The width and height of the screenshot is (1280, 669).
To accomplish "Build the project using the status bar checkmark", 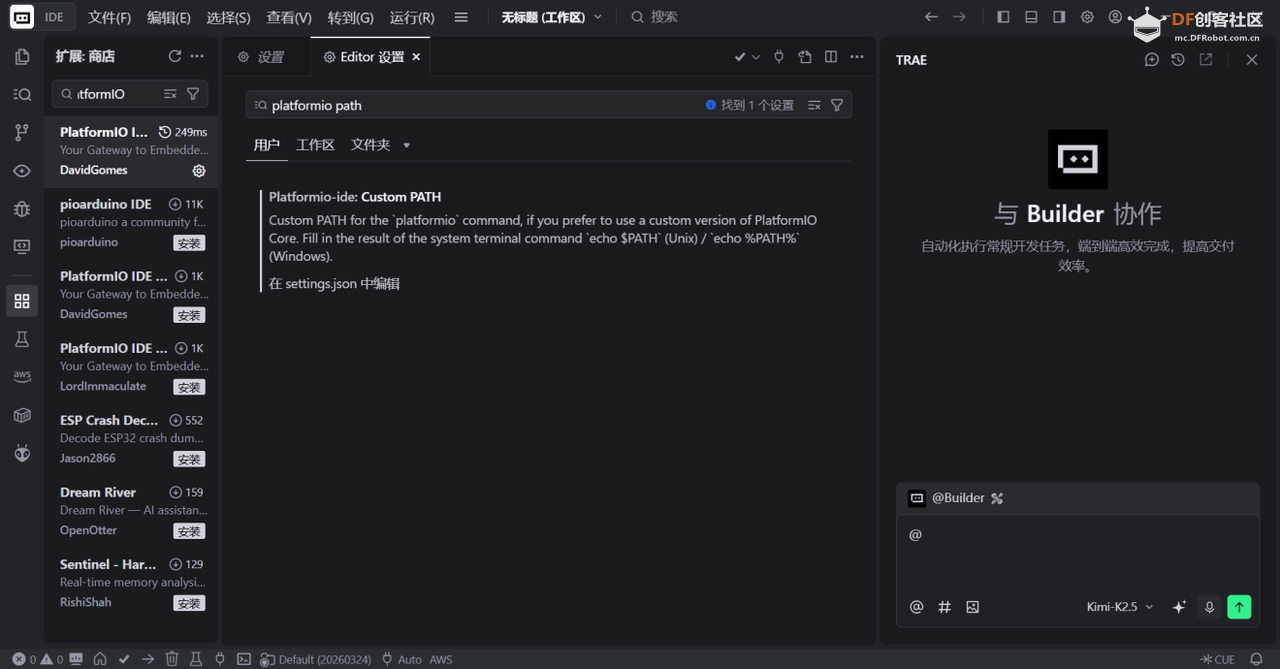I will click(x=124, y=659).
